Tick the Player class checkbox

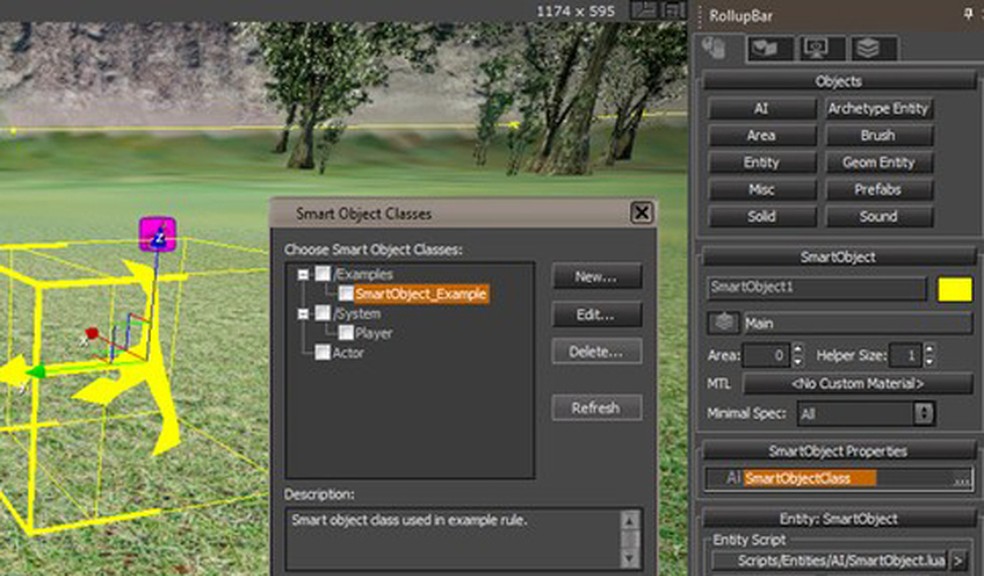346,333
